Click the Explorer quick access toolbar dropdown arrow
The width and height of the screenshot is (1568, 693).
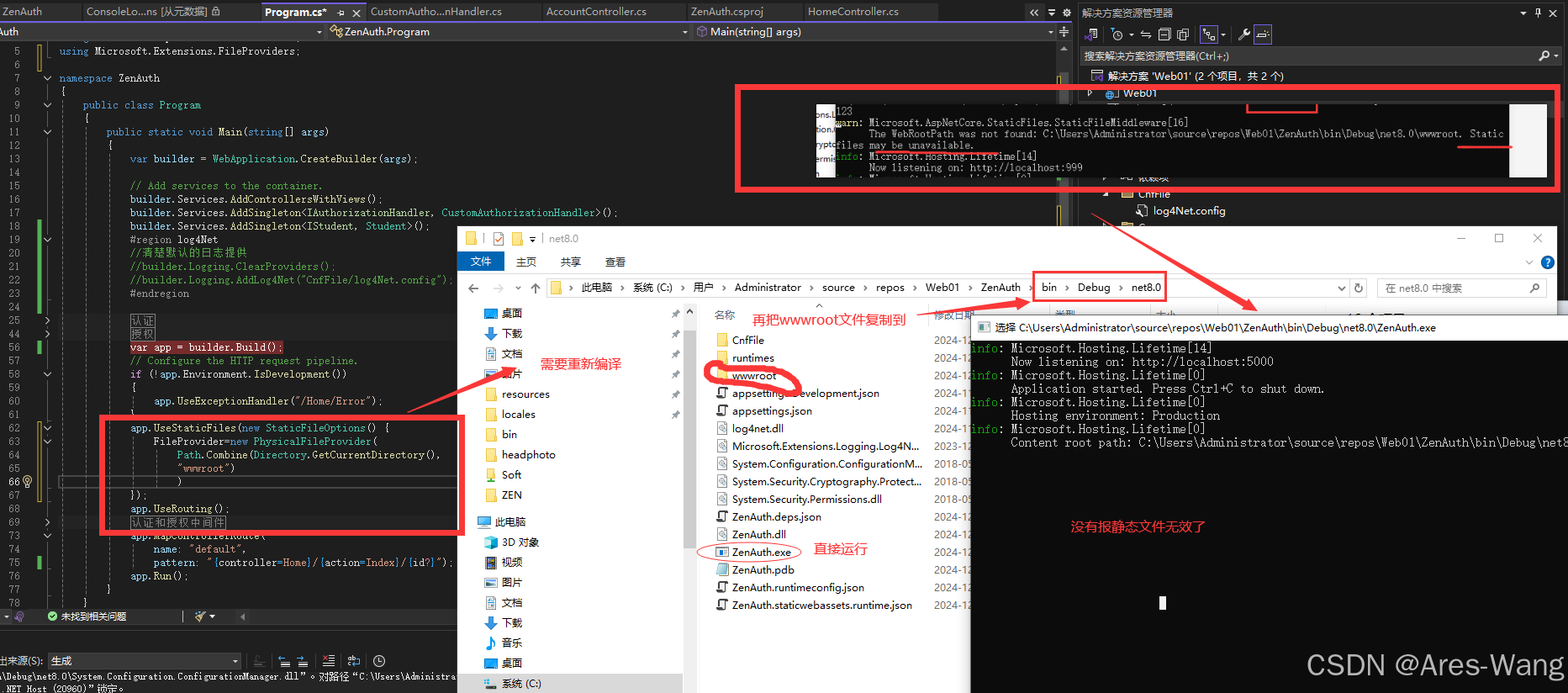pos(532,239)
